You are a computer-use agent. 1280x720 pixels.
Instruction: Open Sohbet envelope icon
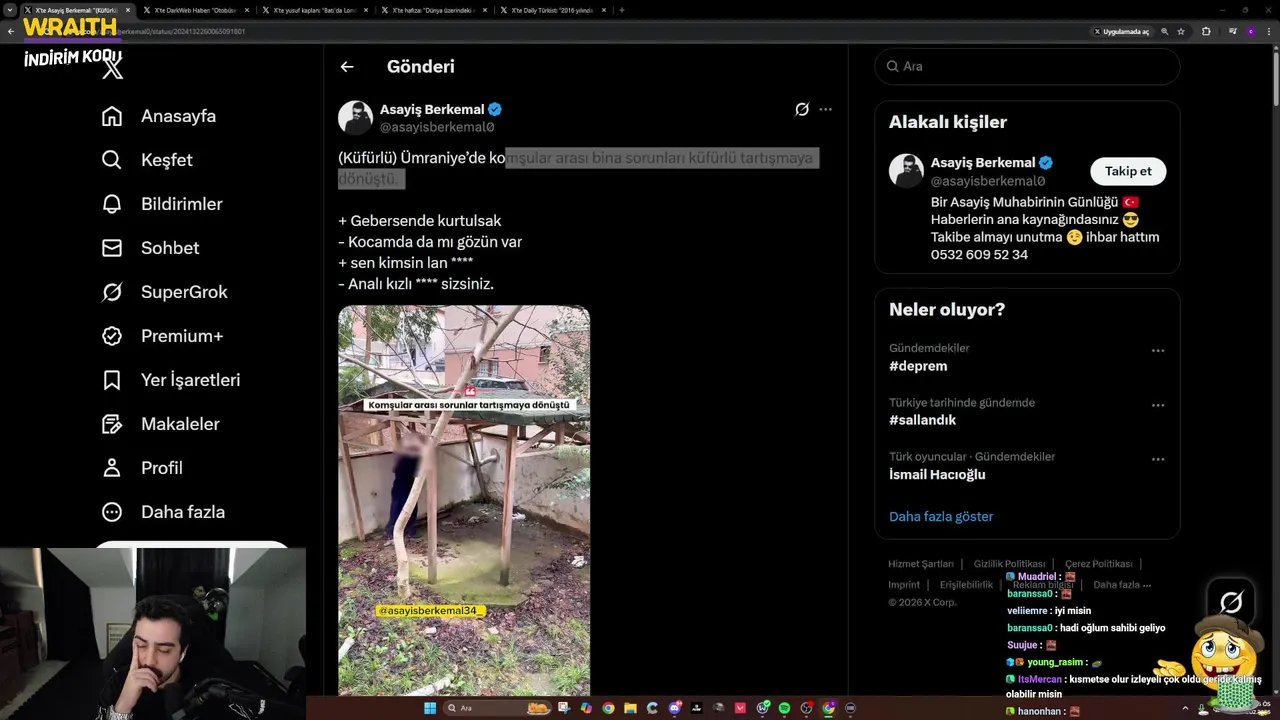(112, 248)
